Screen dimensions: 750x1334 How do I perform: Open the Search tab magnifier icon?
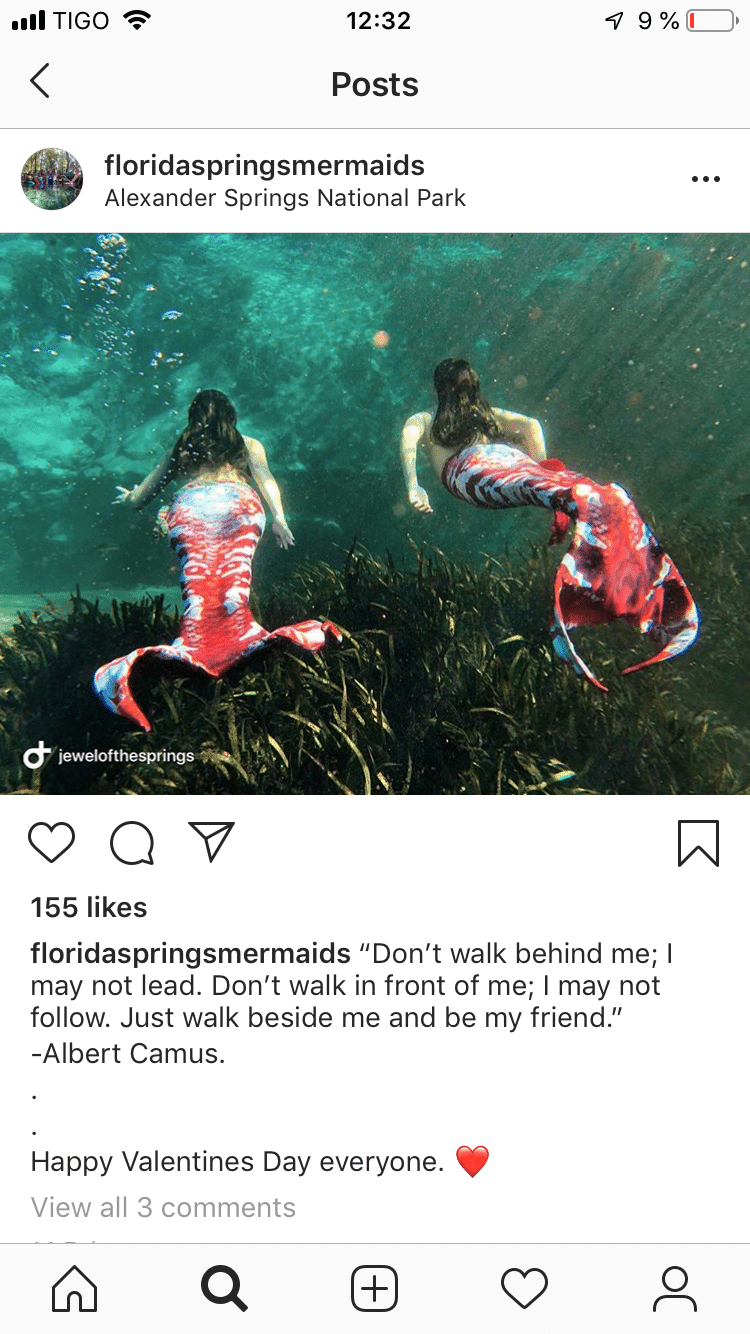coord(224,1289)
